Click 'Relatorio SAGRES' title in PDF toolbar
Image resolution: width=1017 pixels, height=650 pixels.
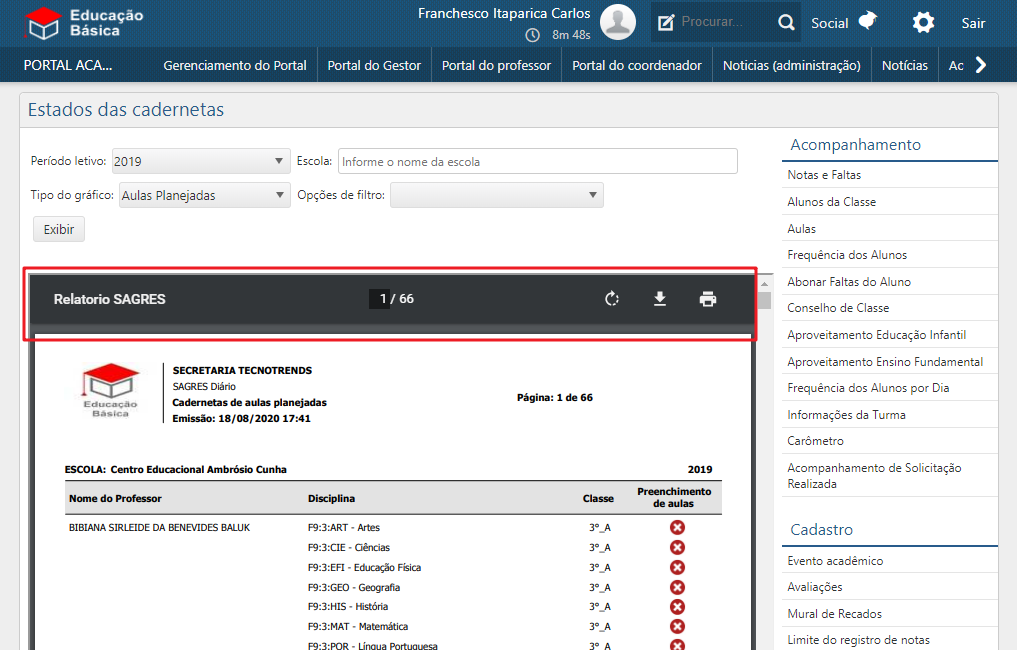click(x=110, y=299)
